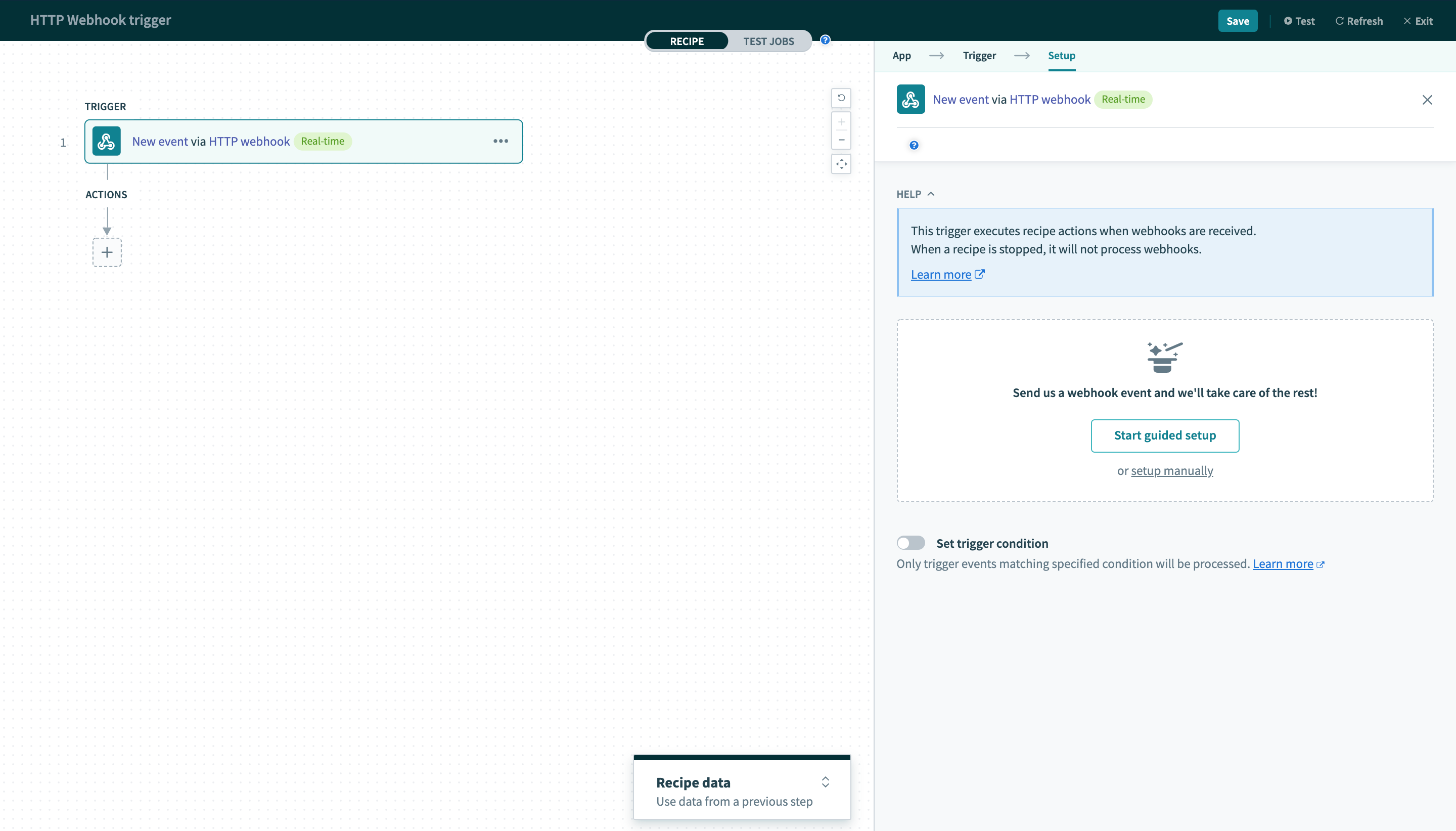Viewport: 1456px width, 831px height.
Task: Open the trigger step options menu
Action: point(500,141)
